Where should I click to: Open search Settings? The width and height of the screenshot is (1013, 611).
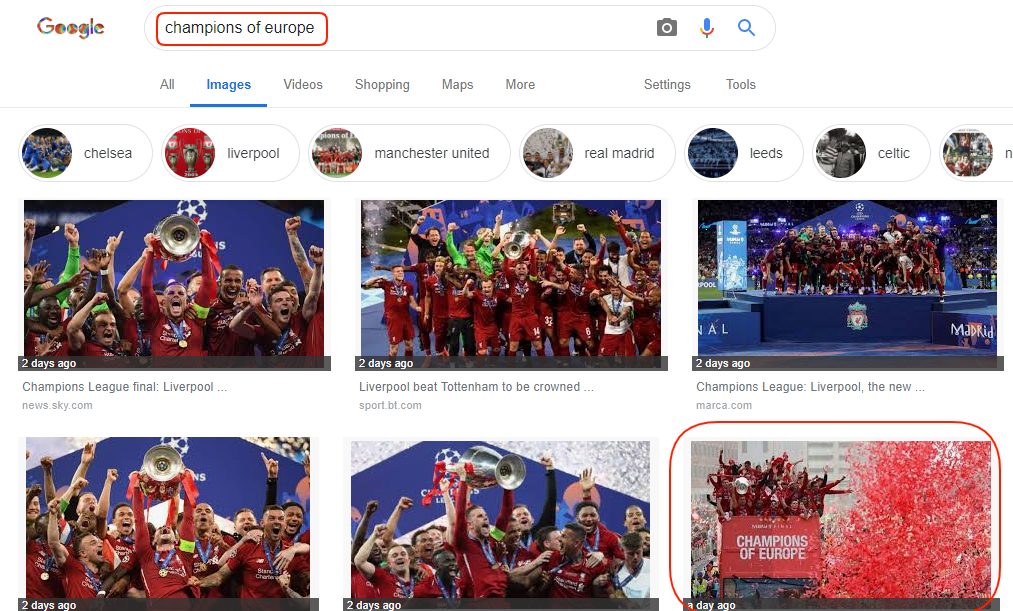(667, 85)
